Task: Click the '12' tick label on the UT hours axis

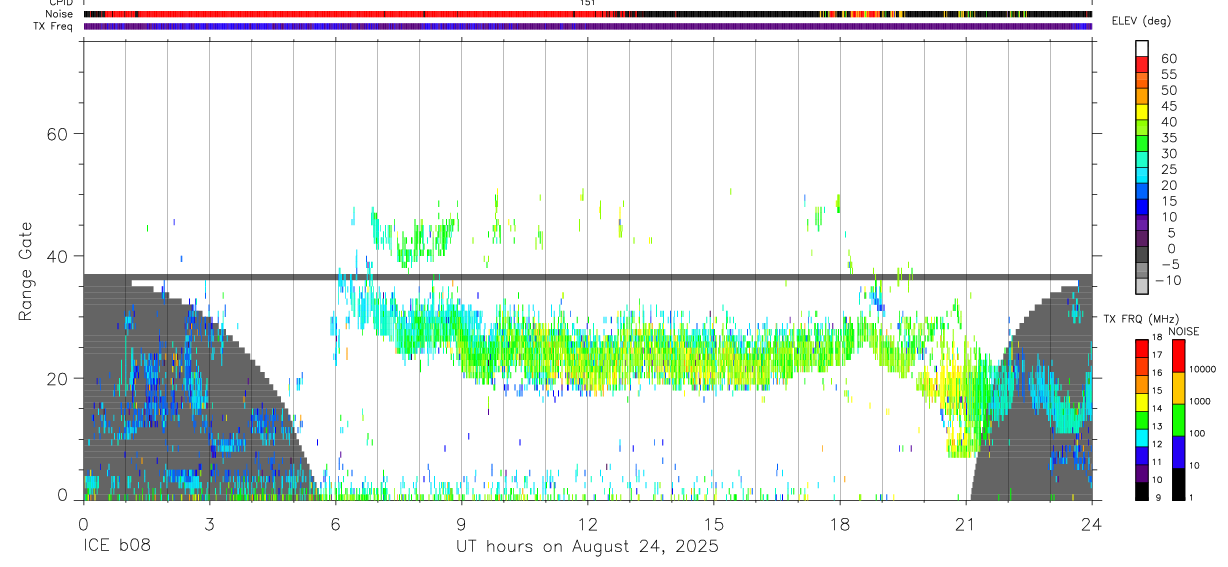Action: coord(588,523)
